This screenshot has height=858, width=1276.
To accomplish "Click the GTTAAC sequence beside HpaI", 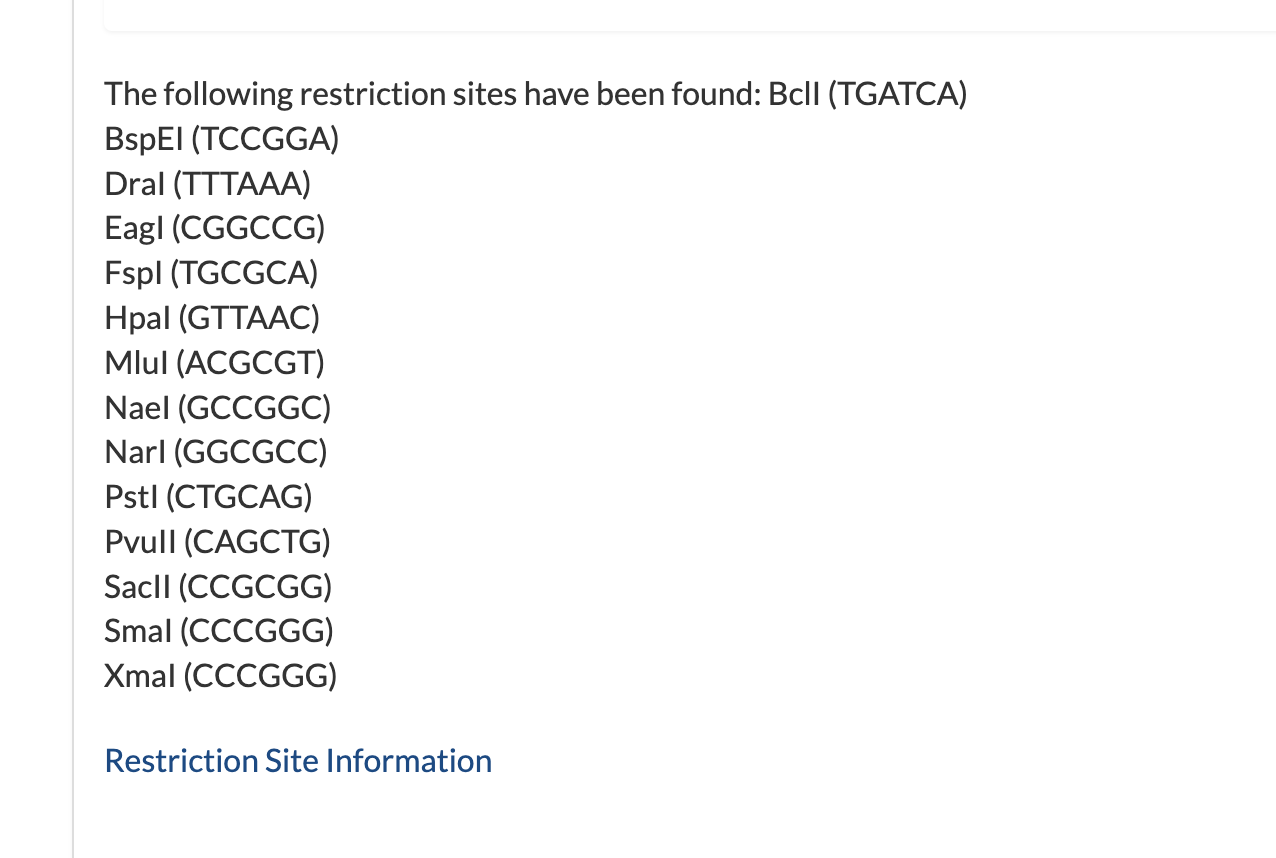I will (x=249, y=319).
